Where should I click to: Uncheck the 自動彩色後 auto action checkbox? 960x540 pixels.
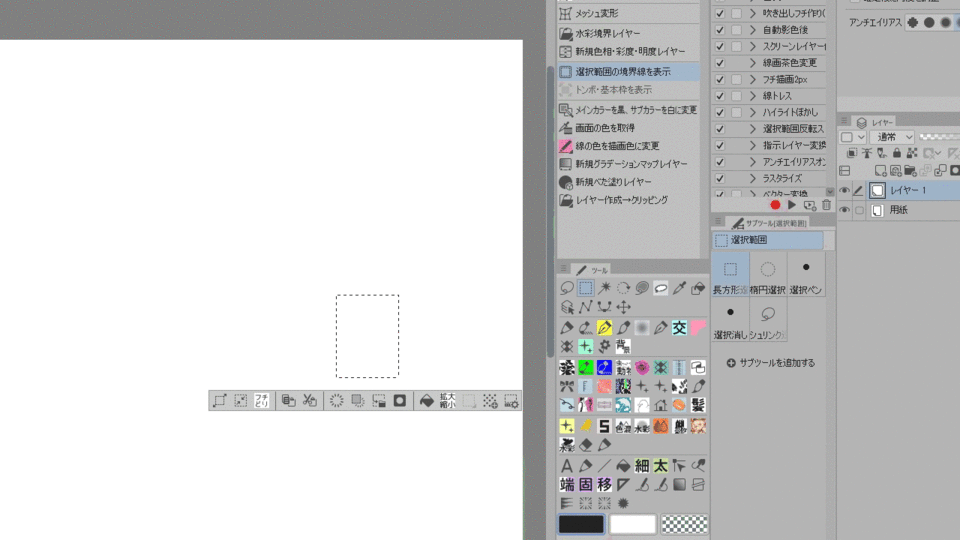coord(720,29)
